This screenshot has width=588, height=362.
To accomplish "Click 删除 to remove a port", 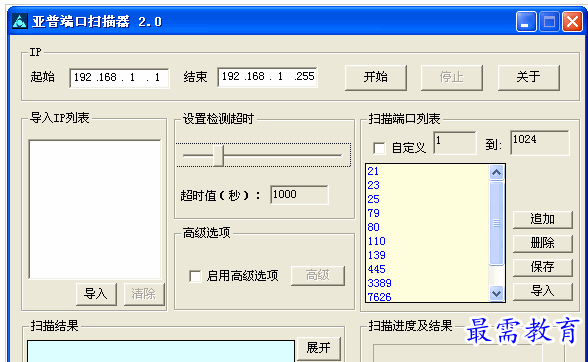I will (x=543, y=243).
